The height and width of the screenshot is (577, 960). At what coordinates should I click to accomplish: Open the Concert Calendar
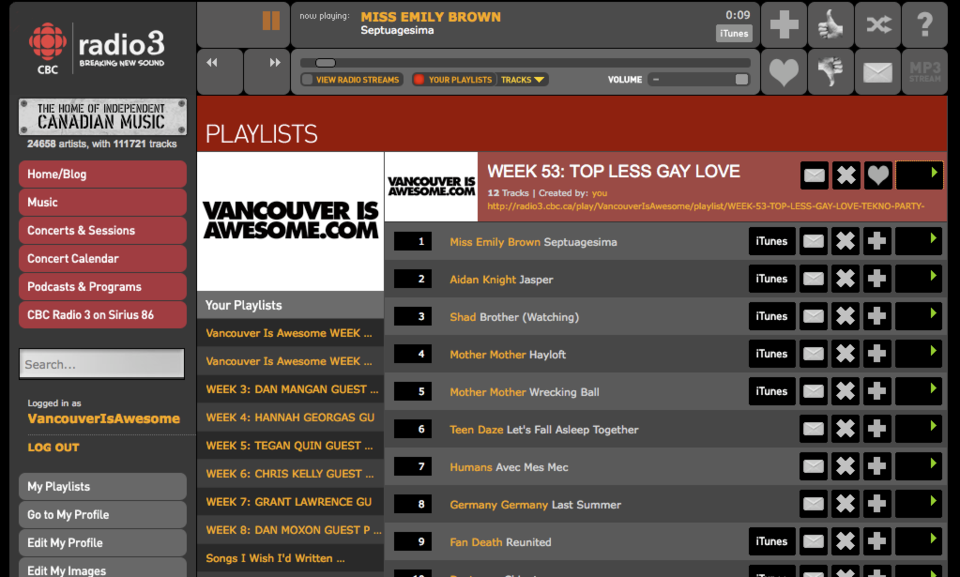click(103, 258)
